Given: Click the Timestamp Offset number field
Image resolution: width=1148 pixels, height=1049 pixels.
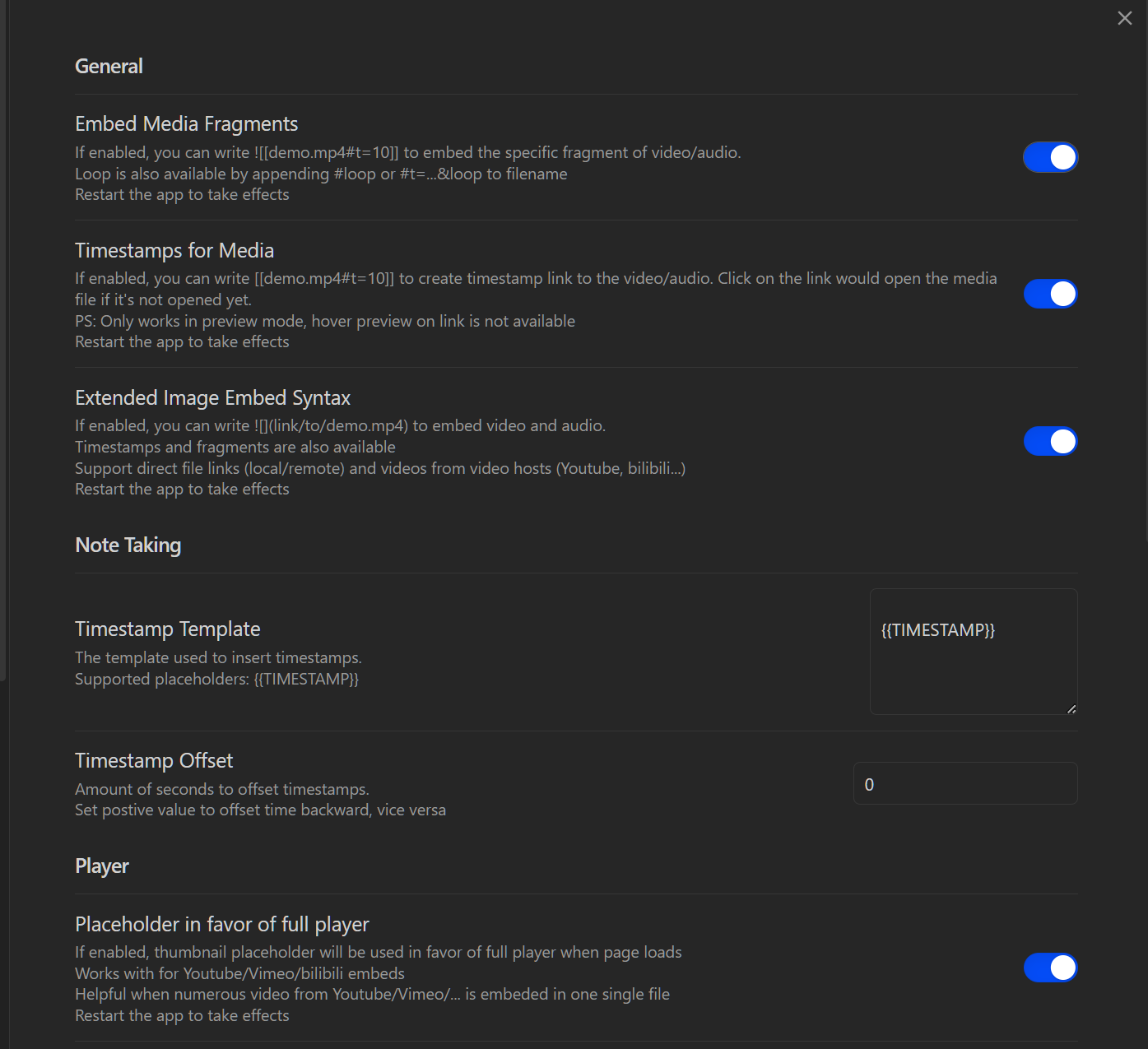Looking at the screenshot, I should [x=964, y=783].
